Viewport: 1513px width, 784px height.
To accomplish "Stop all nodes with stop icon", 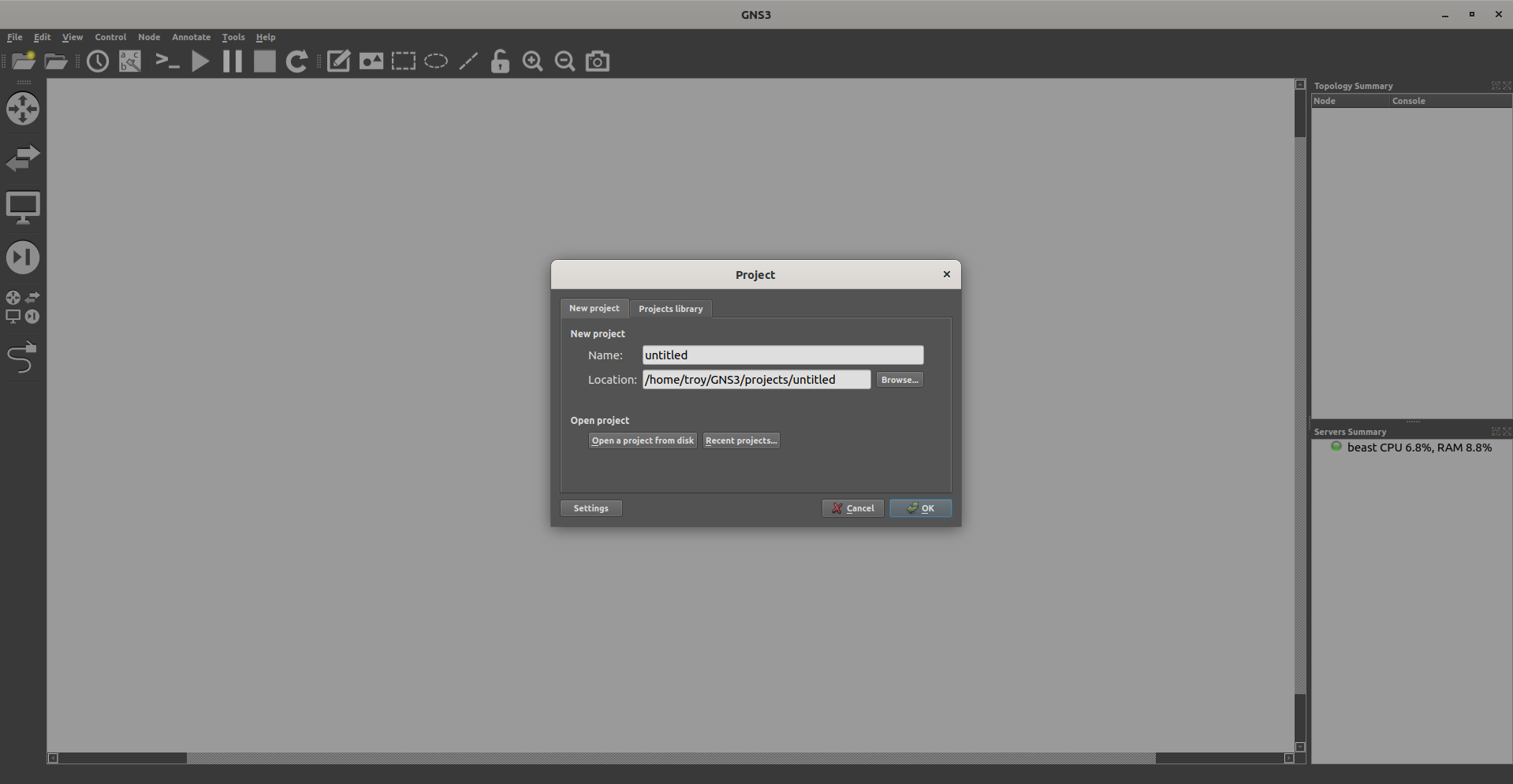I will click(265, 61).
